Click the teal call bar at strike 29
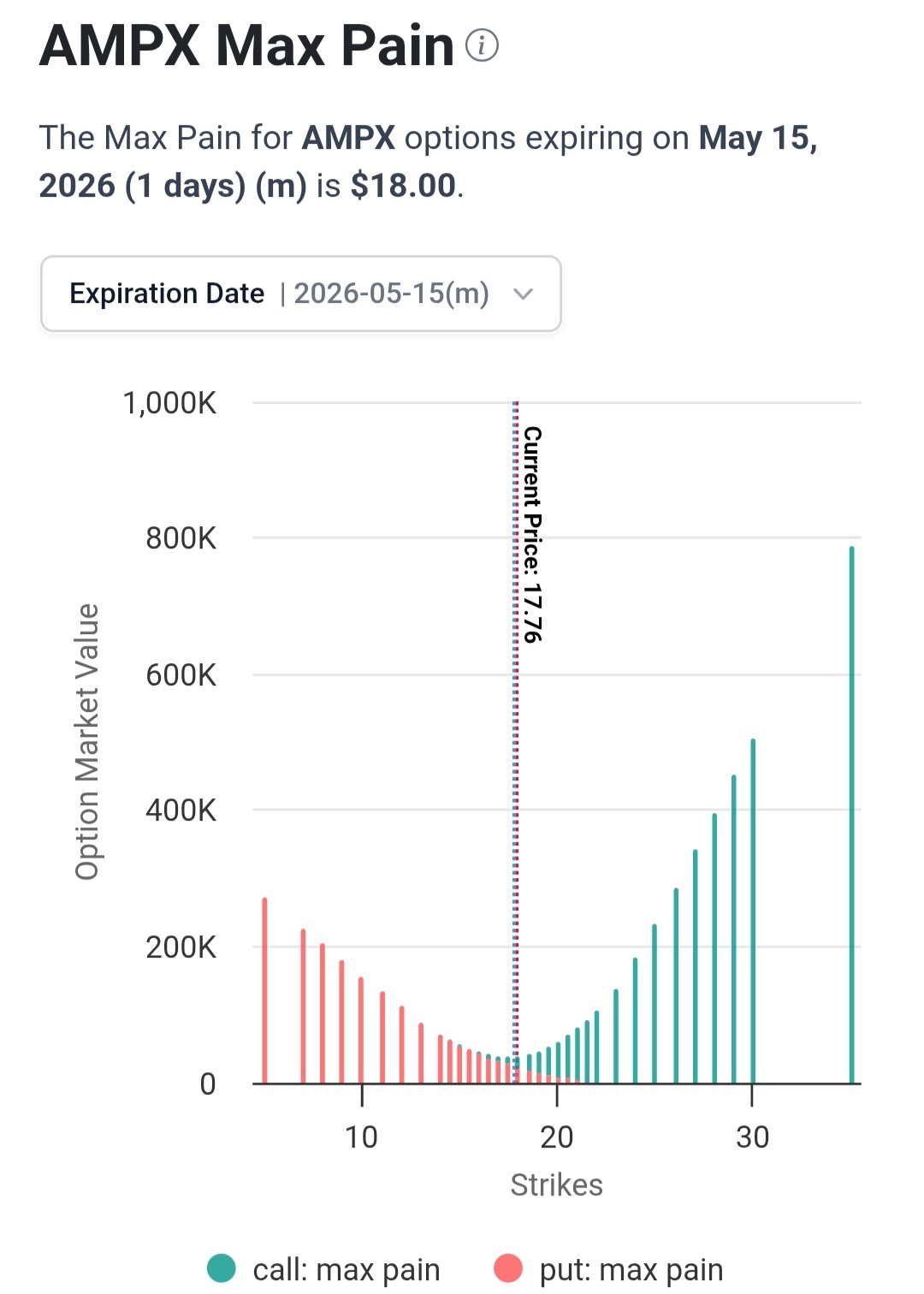 (x=733, y=929)
